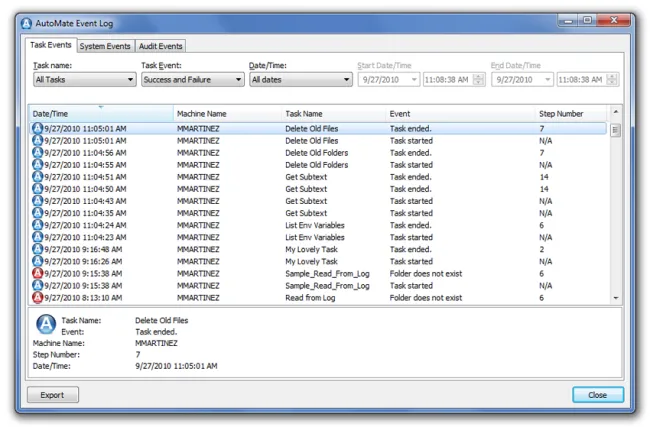The width and height of the screenshot is (650, 427).
Task: Click the icon for the 11:04:23 AM event
Action: point(37,237)
